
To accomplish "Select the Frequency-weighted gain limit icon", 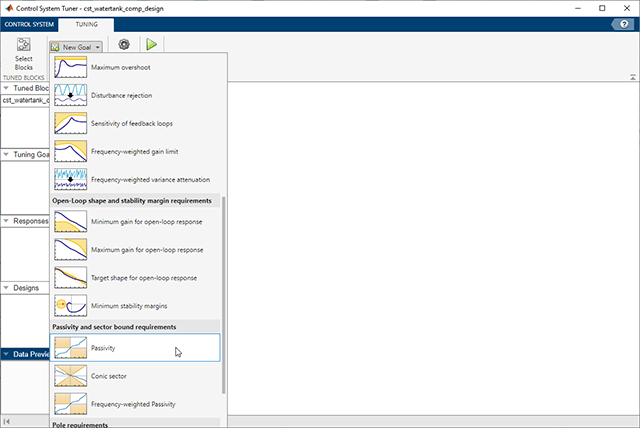I will coord(71,151).
